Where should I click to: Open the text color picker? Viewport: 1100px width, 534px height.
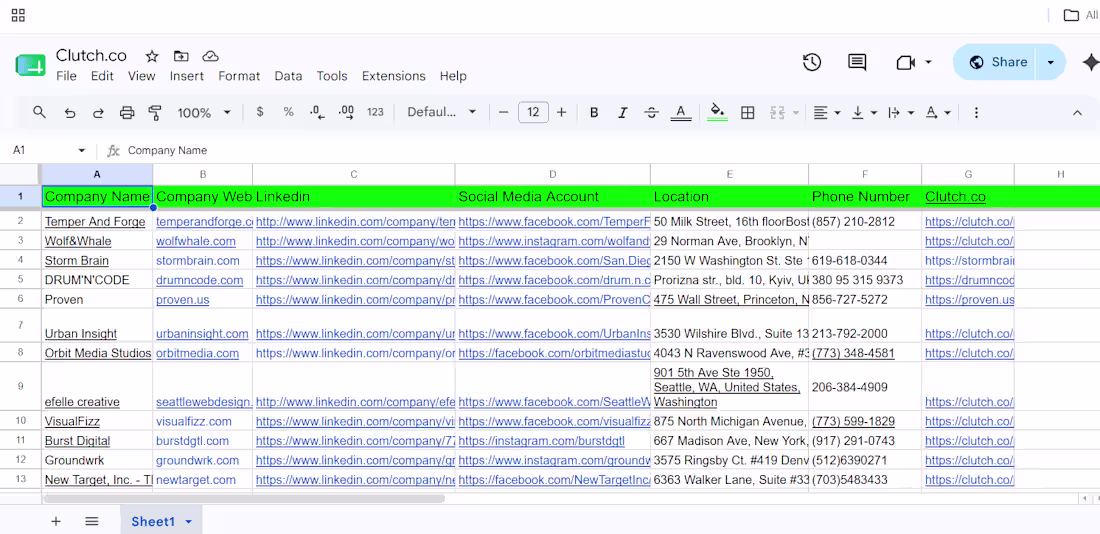point(680,112)
